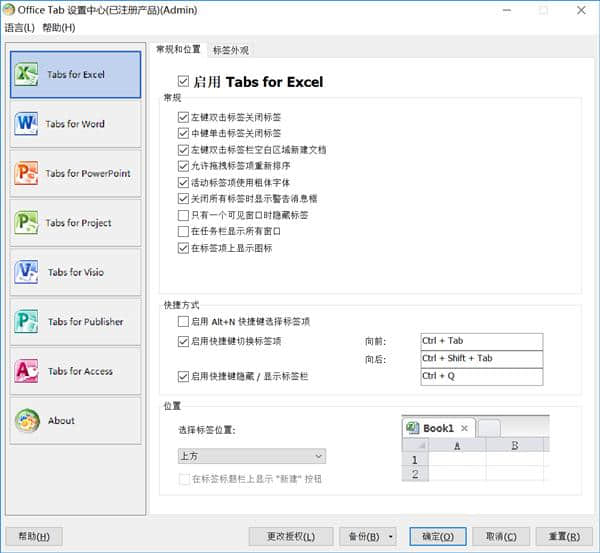Viewport: 600px width, 553px height.
Task: Open the Tabs for PowerPoint icon
Action: point(26,173)
